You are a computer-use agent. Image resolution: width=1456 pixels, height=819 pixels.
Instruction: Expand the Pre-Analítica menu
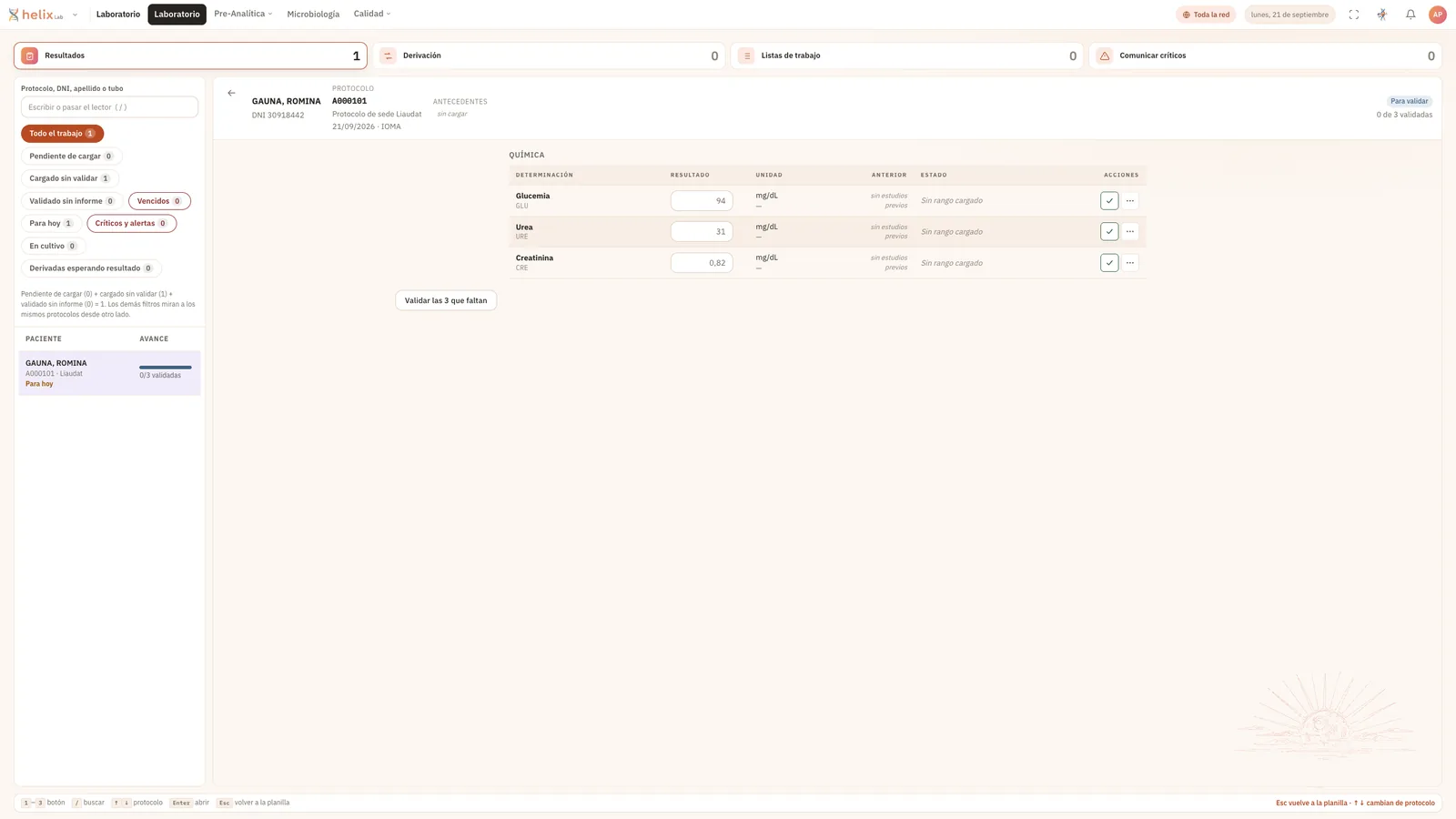[243, 14]
